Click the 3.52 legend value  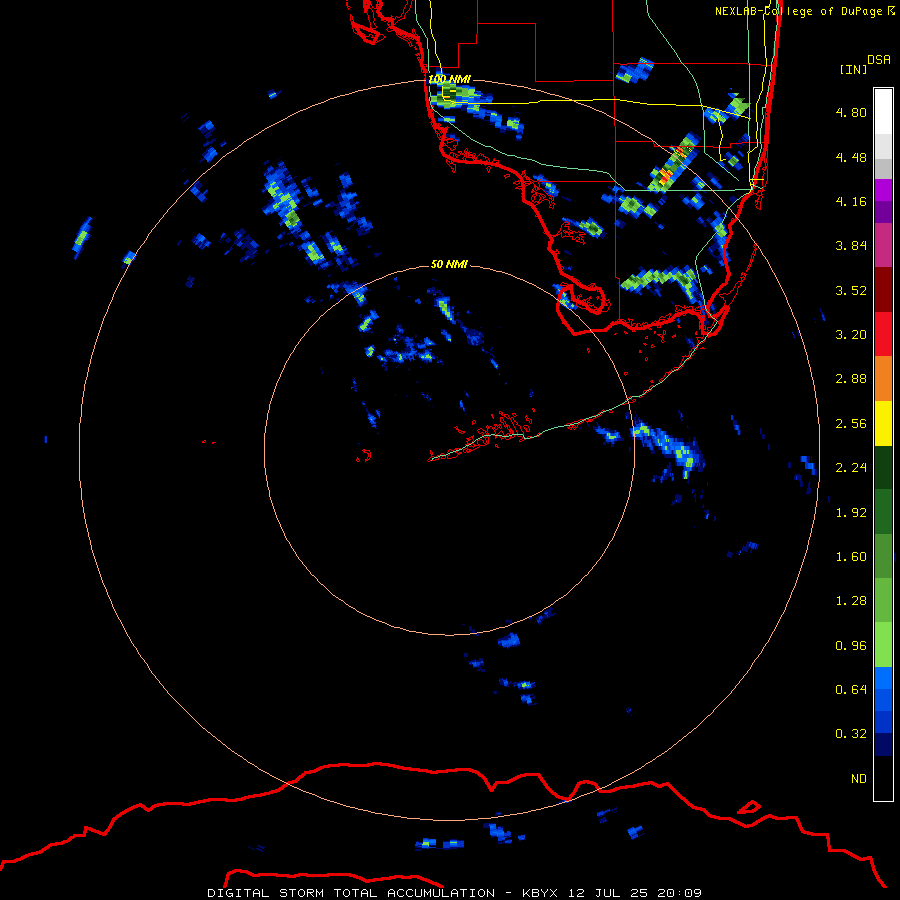coord(851,290)
